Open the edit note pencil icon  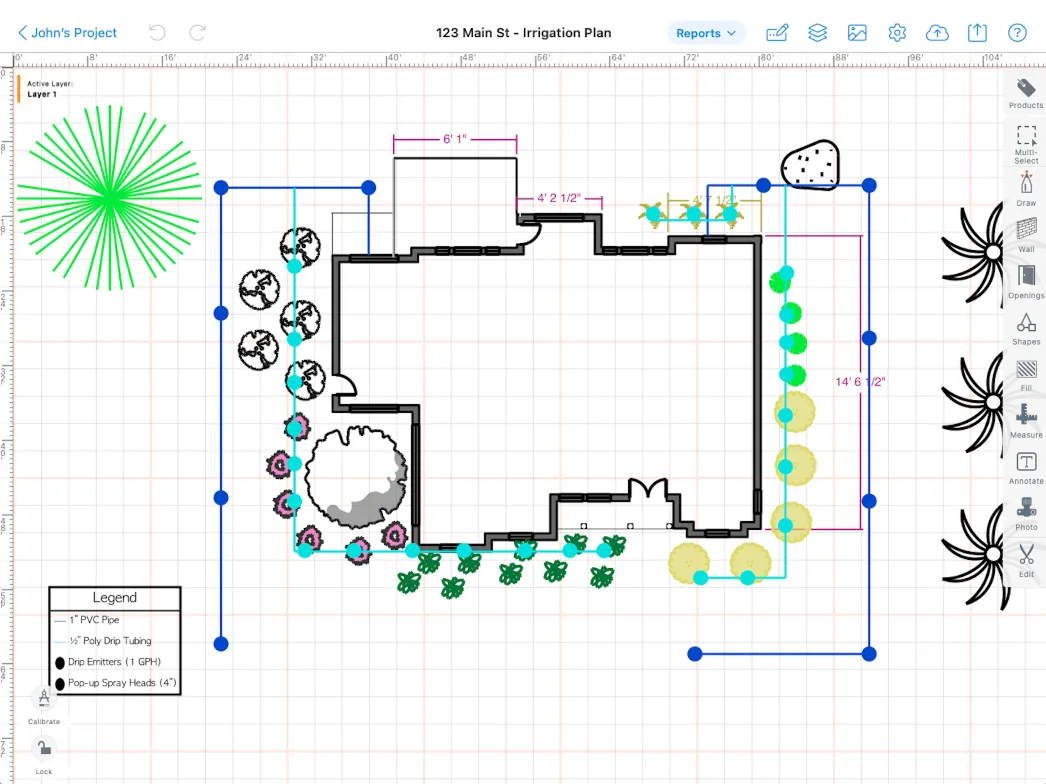[x=777, y=33]
